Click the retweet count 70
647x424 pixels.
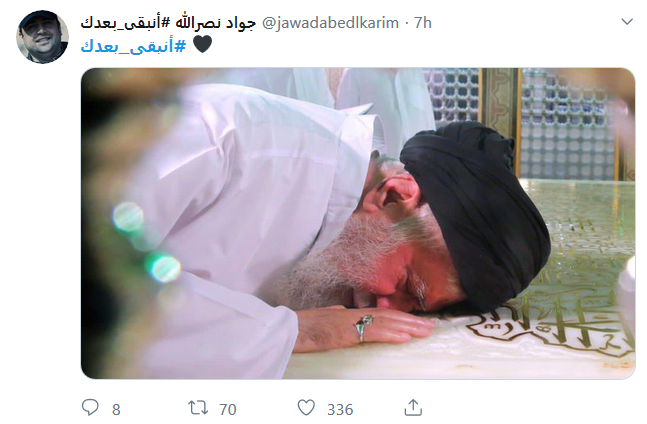227,409
